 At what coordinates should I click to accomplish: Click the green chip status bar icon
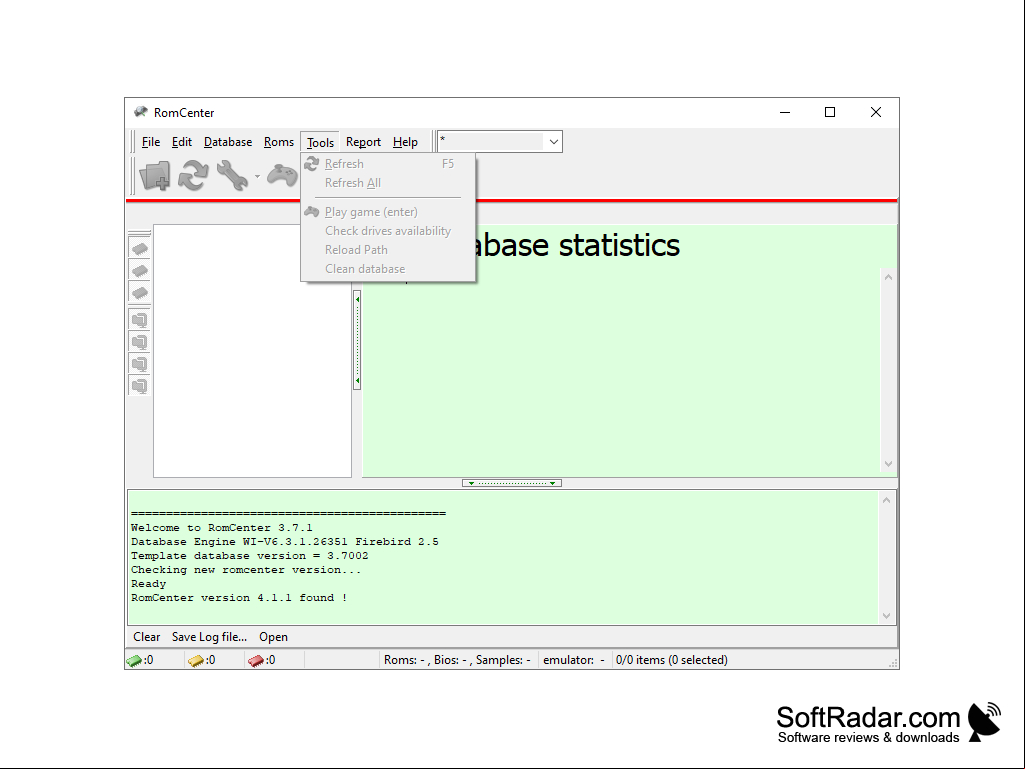point(134,660)
